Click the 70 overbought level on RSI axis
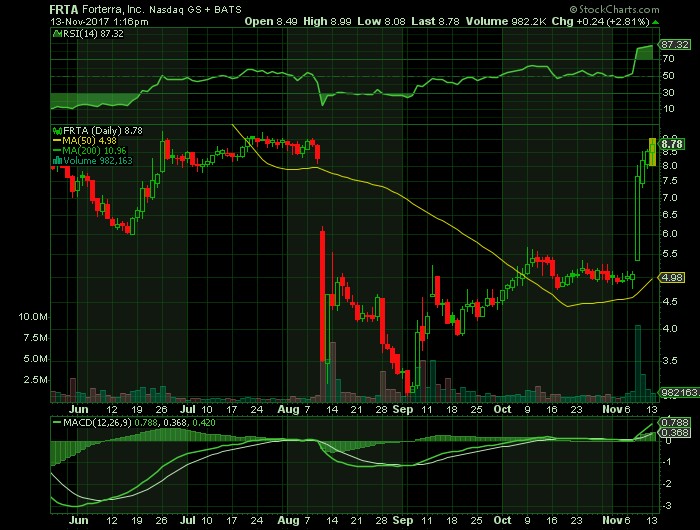 pyautogui.click(x=668, y=58)
